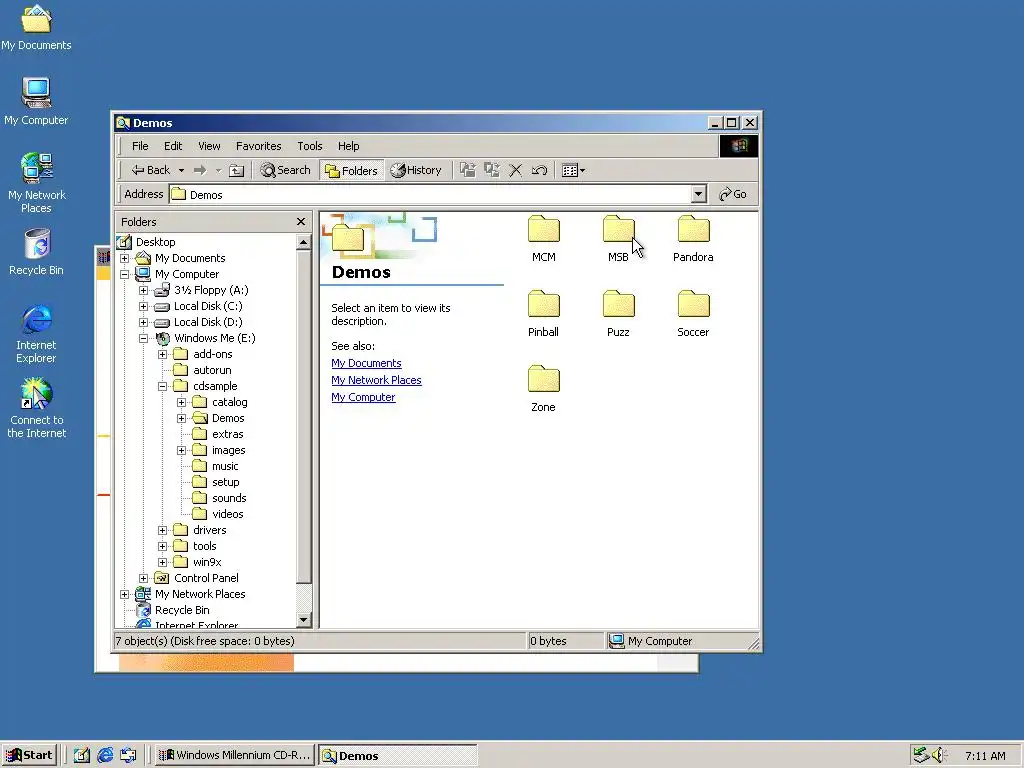Click into the Address field
The height and width of the screenshot is (768, 1024).
click(430, 195)
